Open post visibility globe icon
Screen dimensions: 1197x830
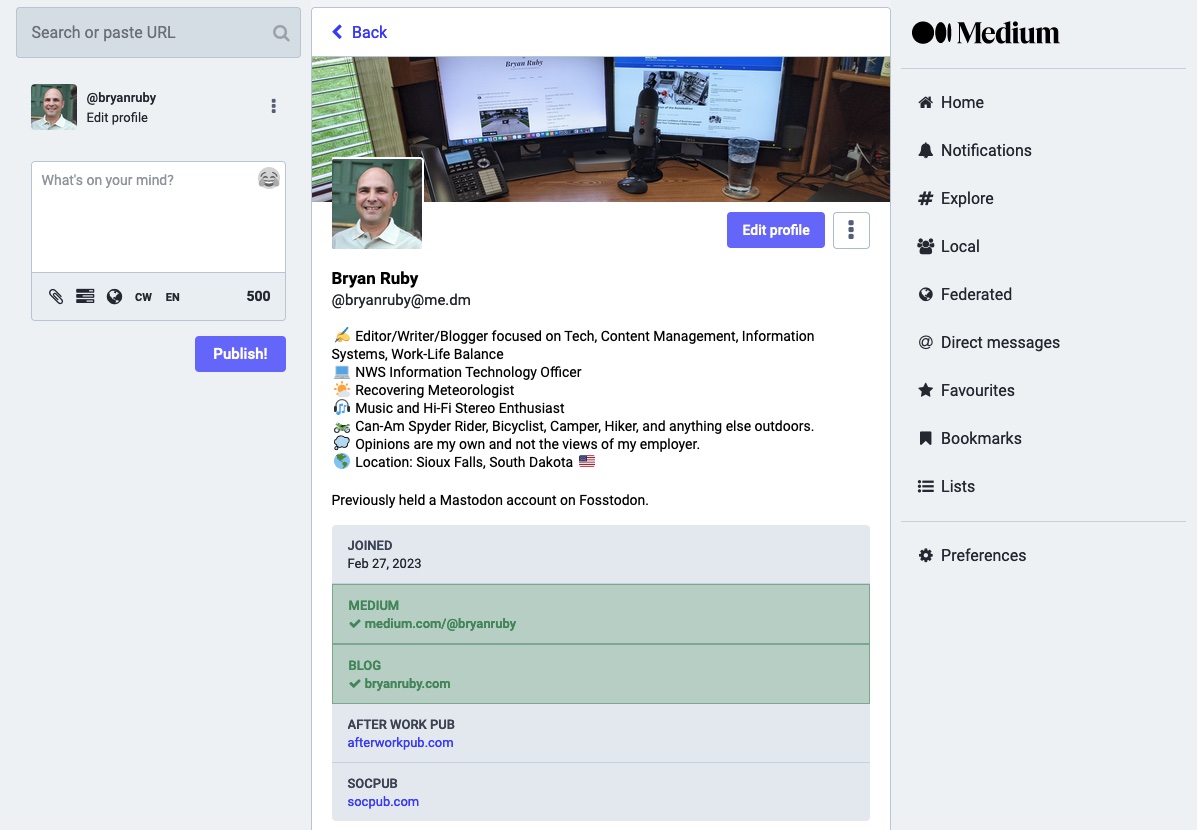click(114, 297)
